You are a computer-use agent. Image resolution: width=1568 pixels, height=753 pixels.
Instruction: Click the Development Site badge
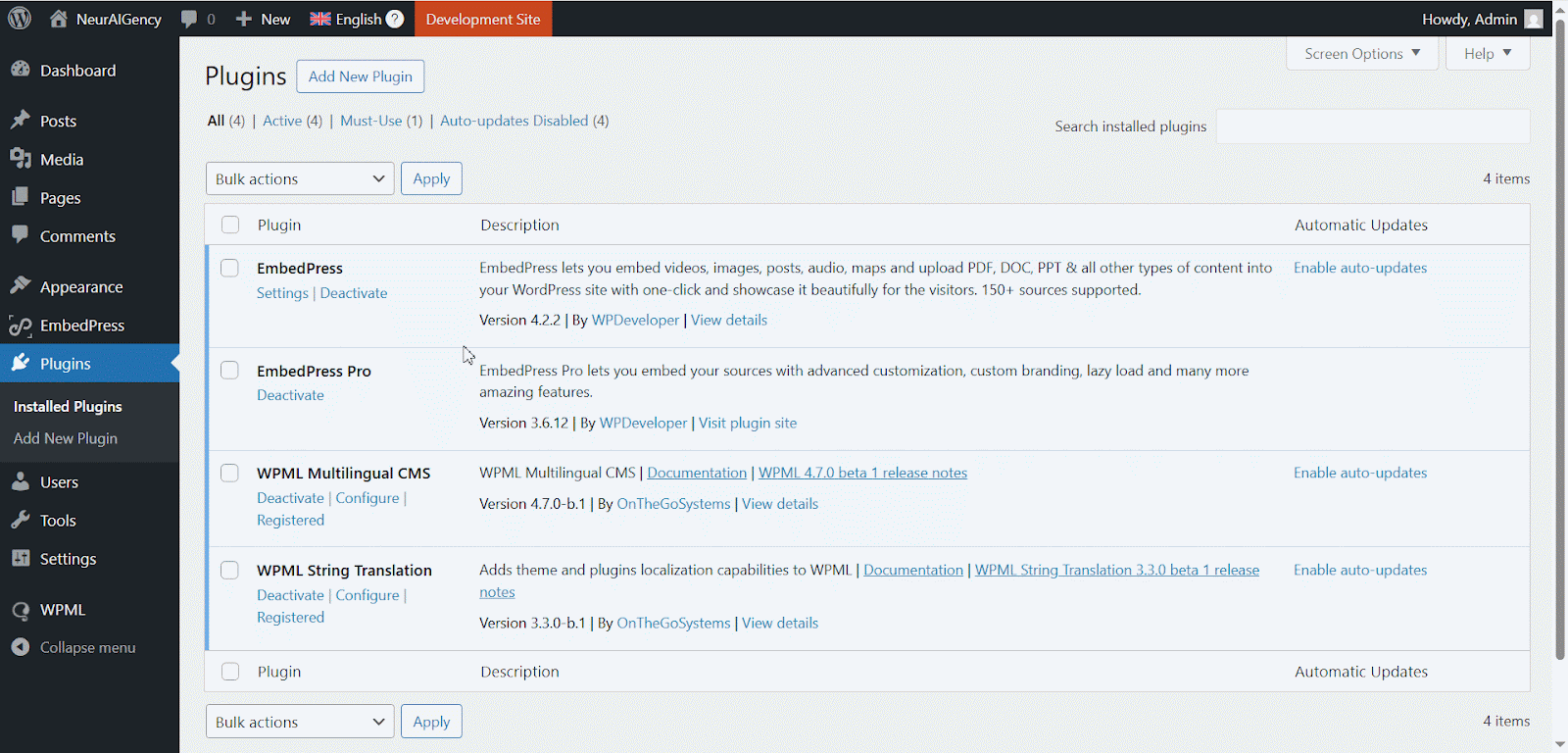[x=483, y=19]
